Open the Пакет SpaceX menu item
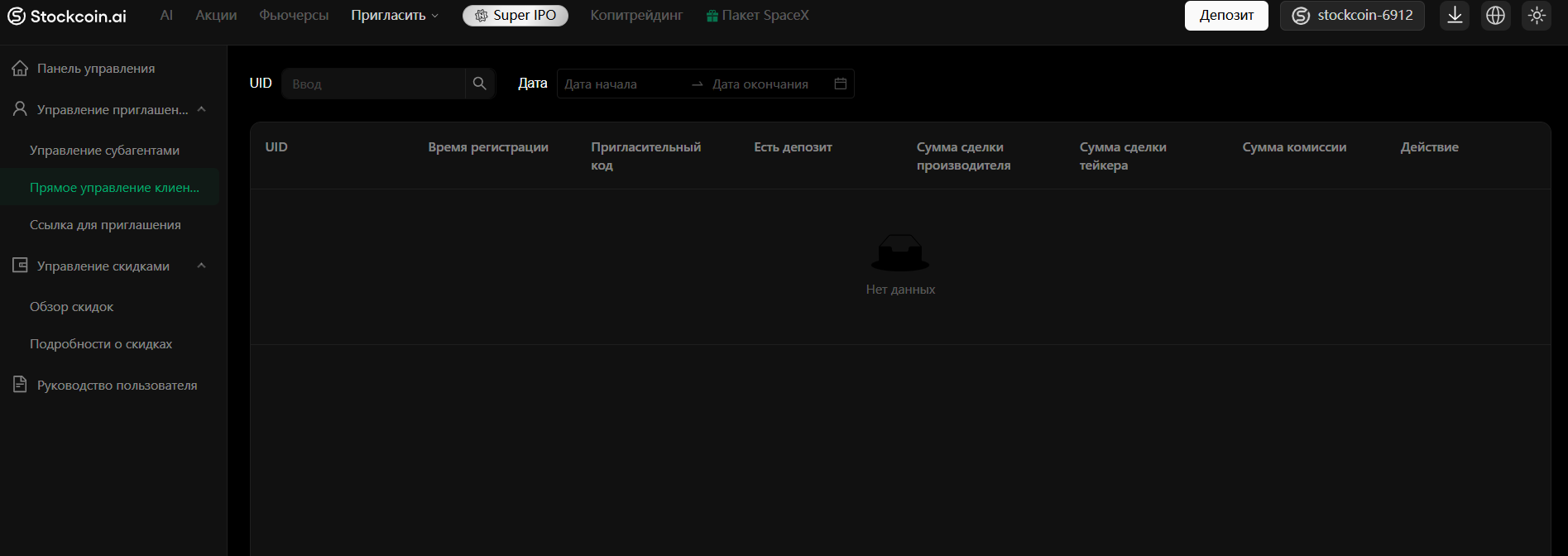 click(x=758, y=15)
